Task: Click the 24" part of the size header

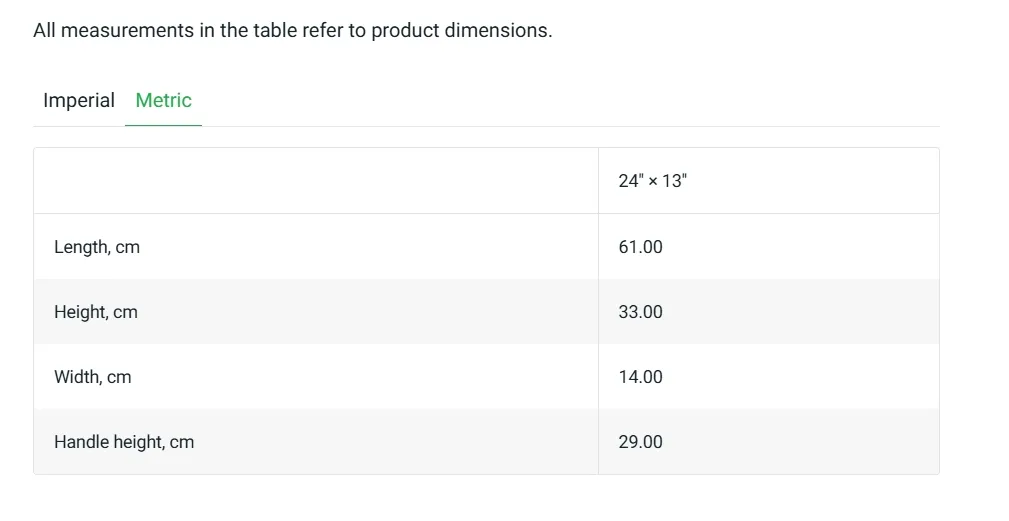Action: (631, 181)
